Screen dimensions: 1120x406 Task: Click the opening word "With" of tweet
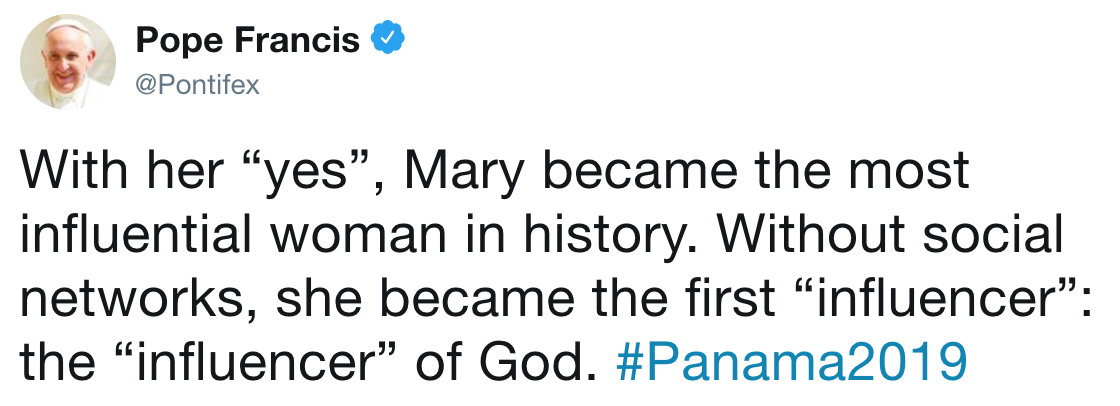coord(69,173)
